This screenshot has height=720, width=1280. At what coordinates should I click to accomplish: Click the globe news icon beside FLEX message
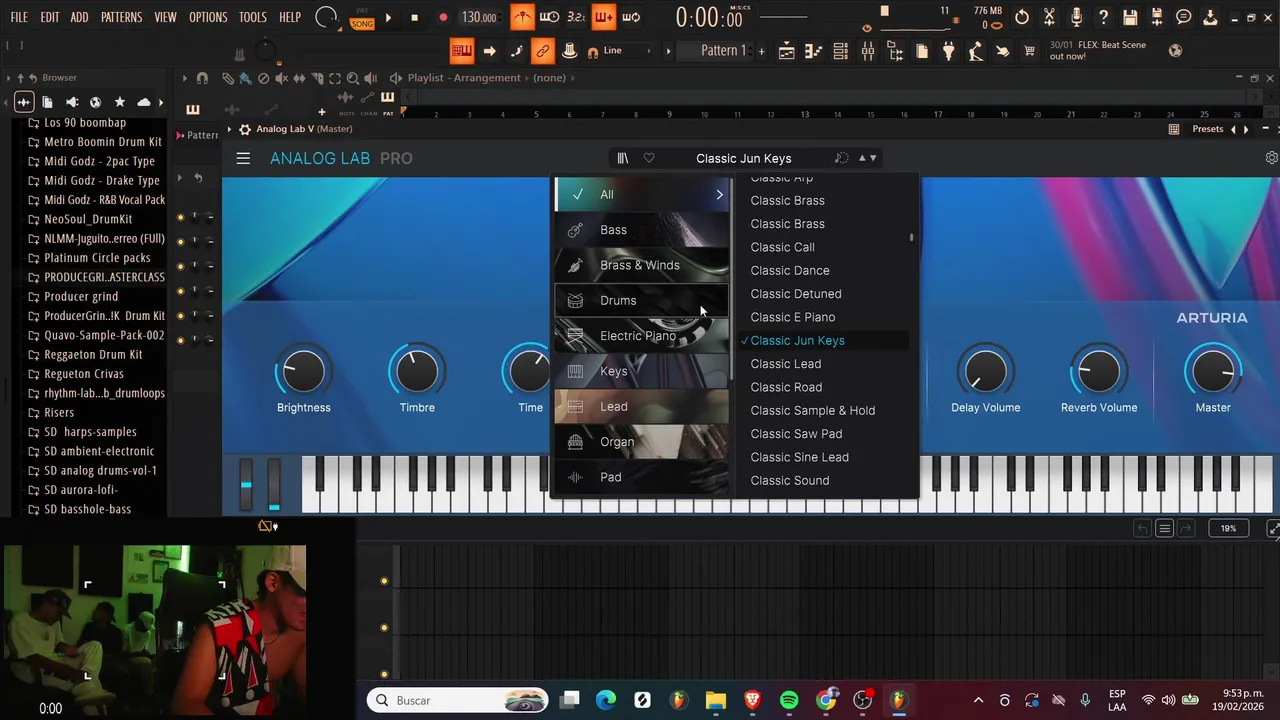[1175, 50]
